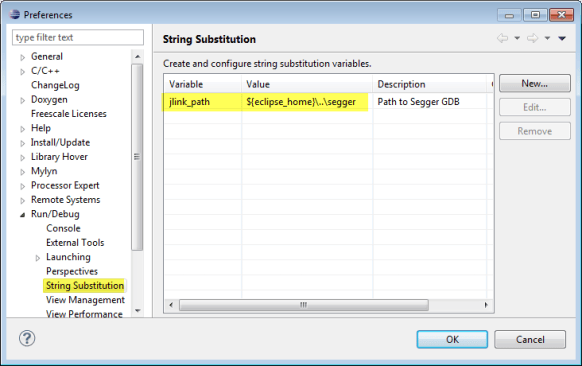Click the tree vertical scrollbar thumb
The image size is (582, 366).
[x=137, y=157]
